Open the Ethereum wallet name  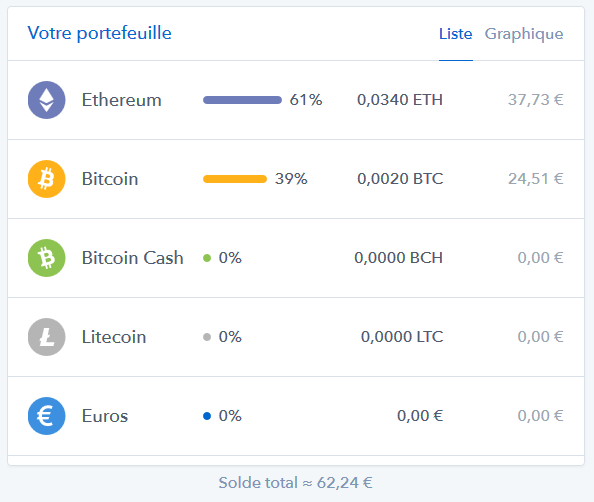pos(122,100)
